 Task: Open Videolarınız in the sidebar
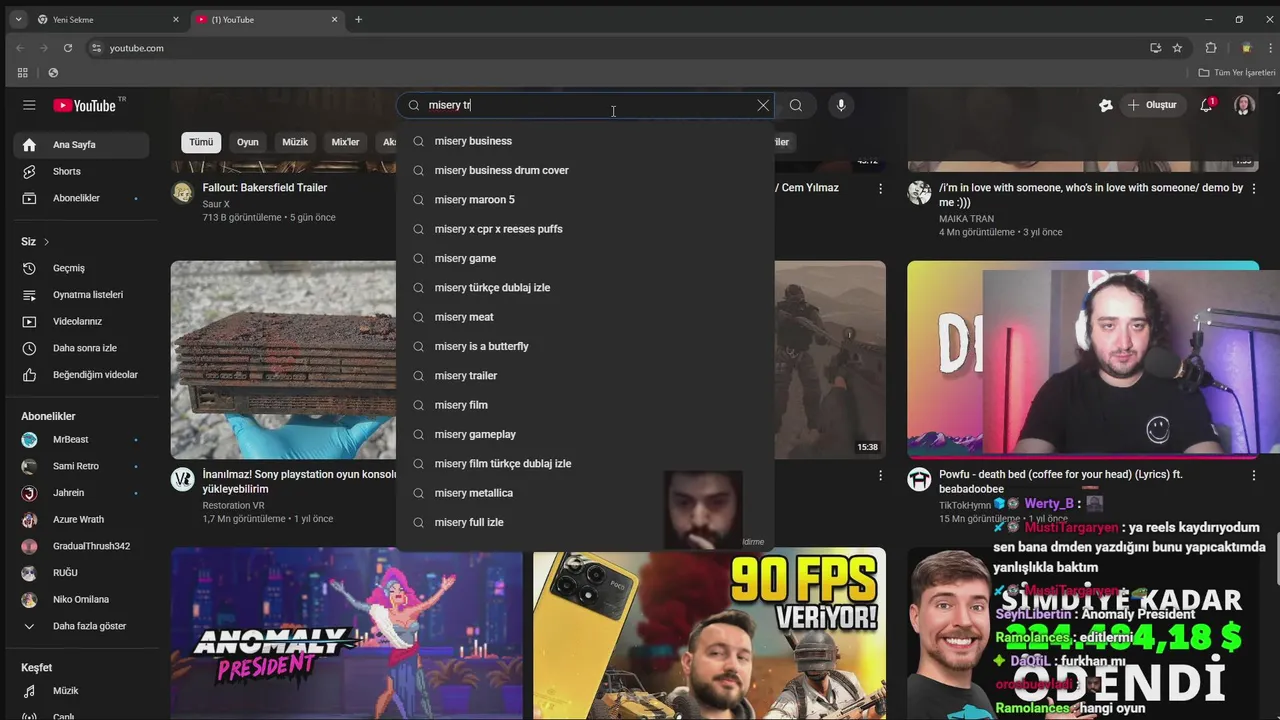pyautogui.click(x=81, y=321)
